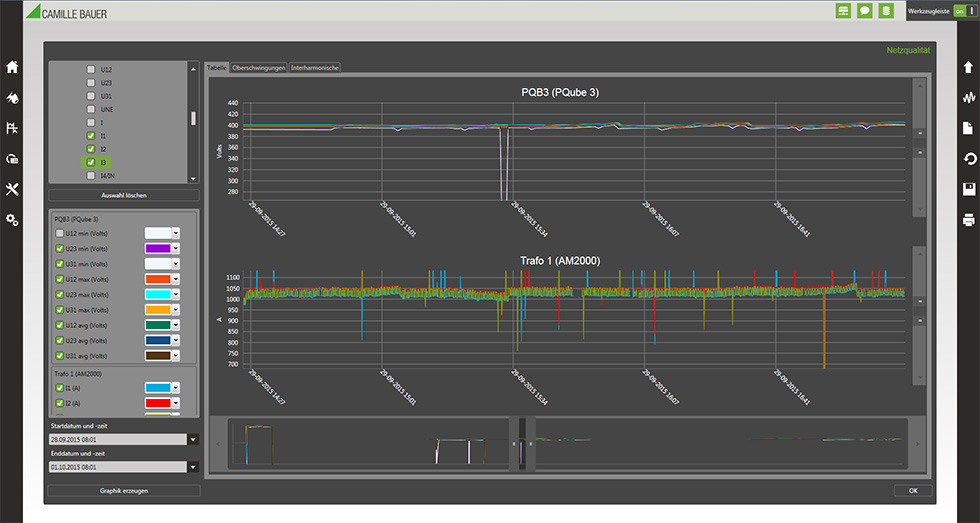Click the up arrow icon in right toolbar
980x523 pixels.
pos(968,67)
